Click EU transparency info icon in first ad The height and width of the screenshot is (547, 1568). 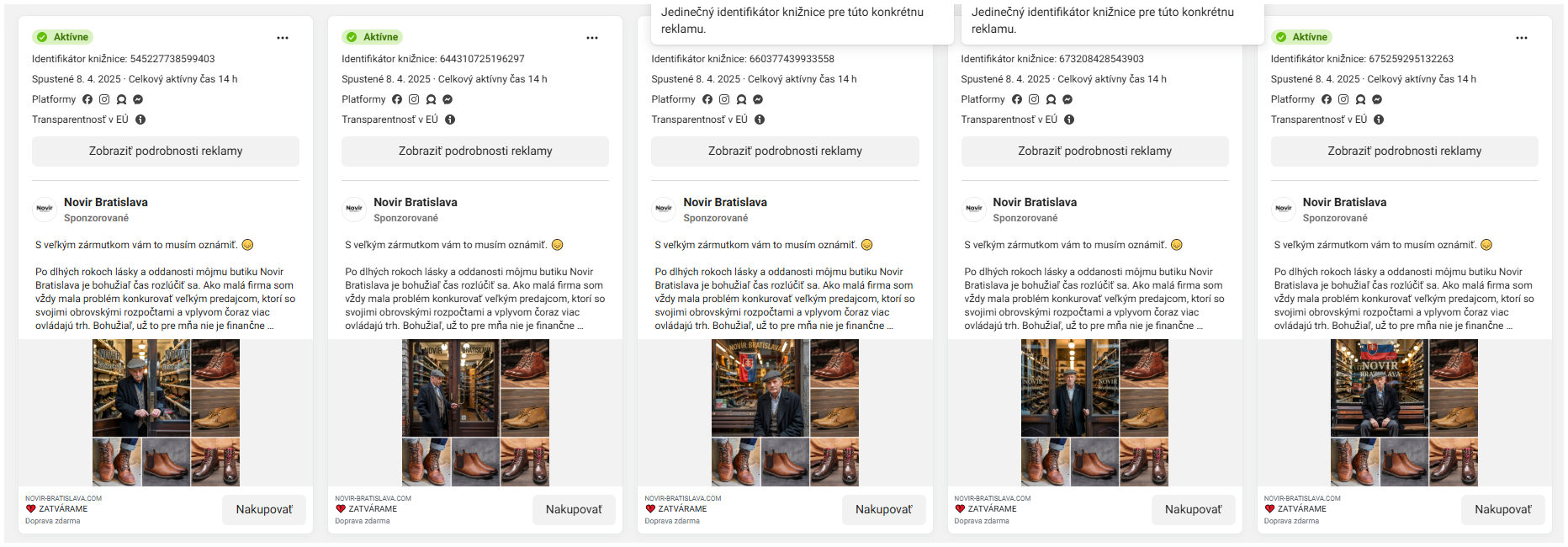point(140,119)
